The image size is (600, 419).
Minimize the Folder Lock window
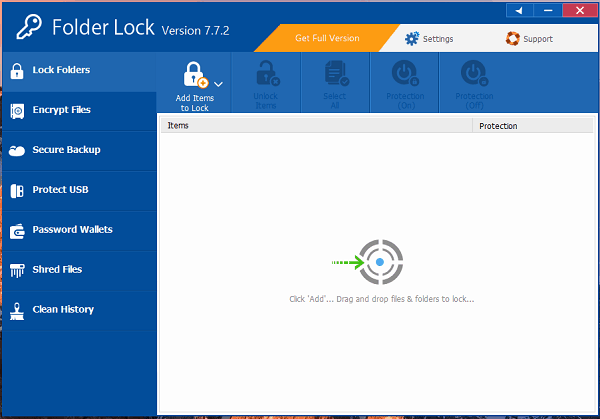(x=548, y=10)
